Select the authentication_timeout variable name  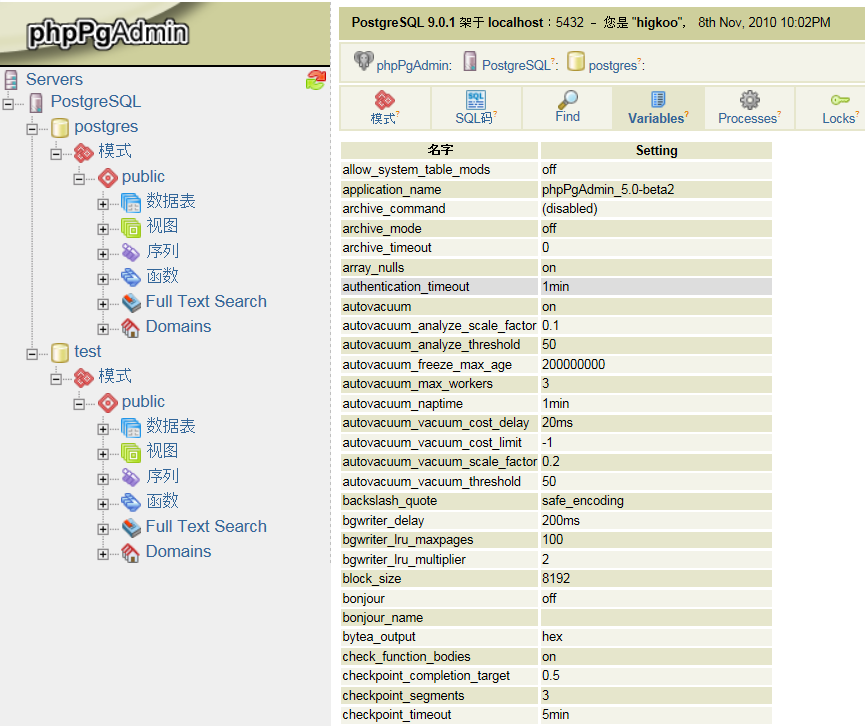405,287
